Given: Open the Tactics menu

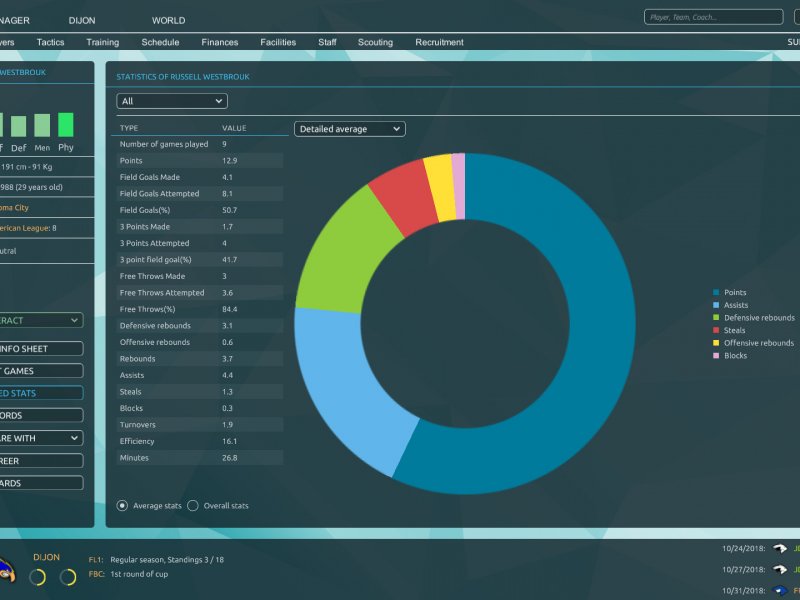Looking at the screenshot, I should tap(51, 42).
